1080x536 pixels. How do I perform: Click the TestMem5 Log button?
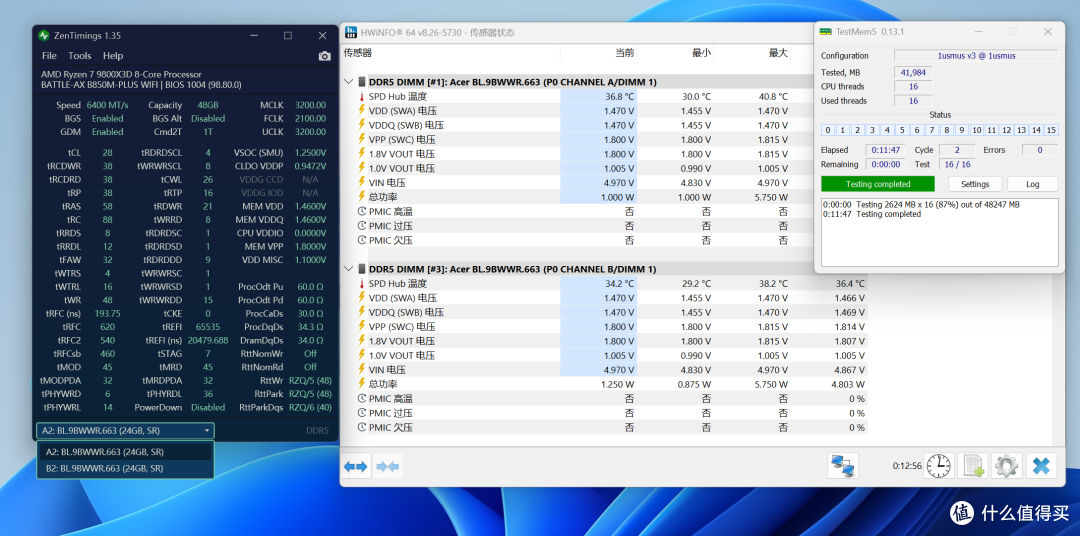click(1032, 184)
